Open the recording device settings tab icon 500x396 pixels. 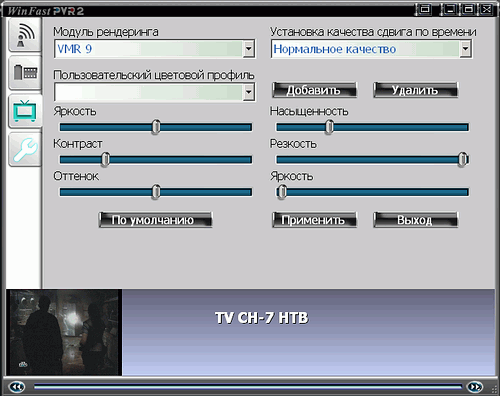tap(25, 73)
